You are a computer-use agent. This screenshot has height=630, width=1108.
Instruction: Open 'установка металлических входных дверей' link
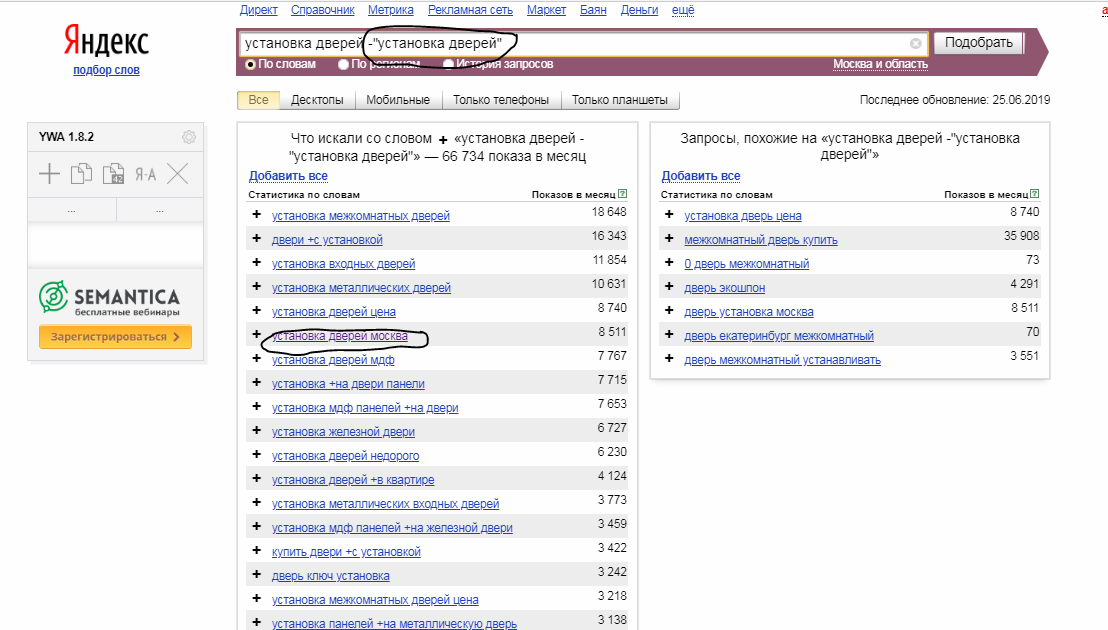coord(386,504)
